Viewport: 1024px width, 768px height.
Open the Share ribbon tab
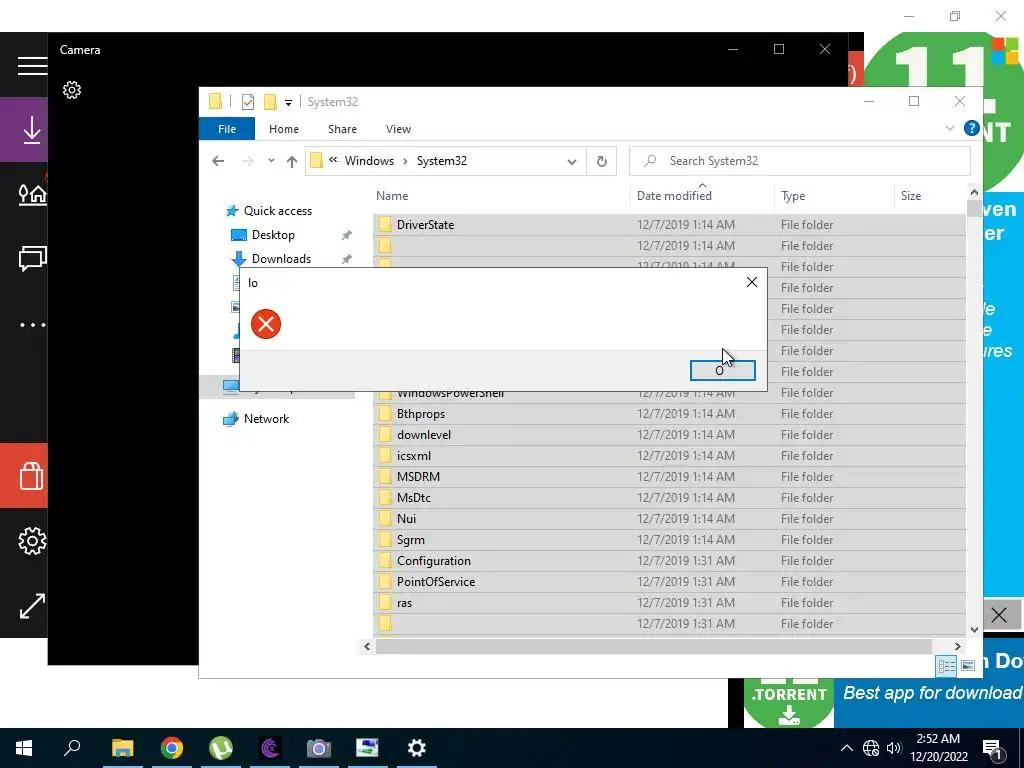[x=342, y=129]
